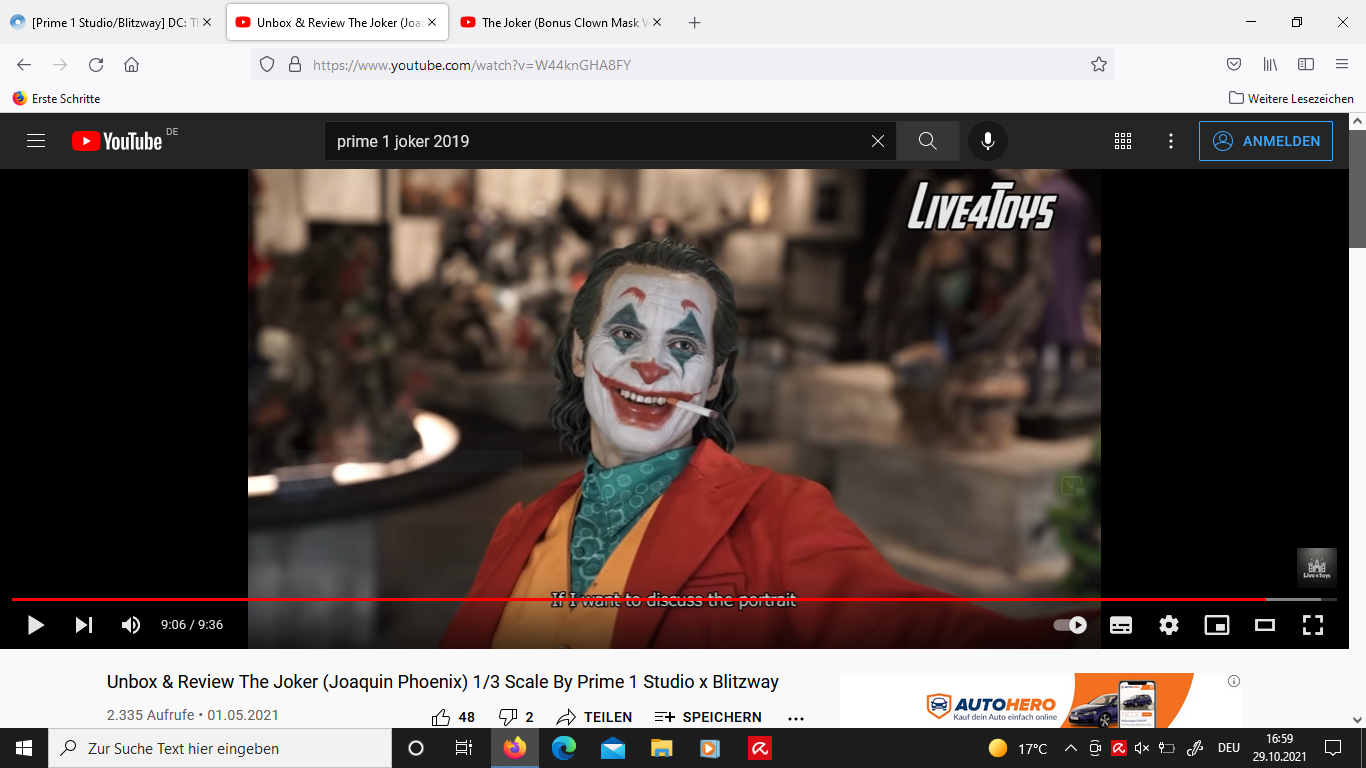Toggle the autoplay switch
This screenshot has width=1366, height=768.
(1070, 625)
